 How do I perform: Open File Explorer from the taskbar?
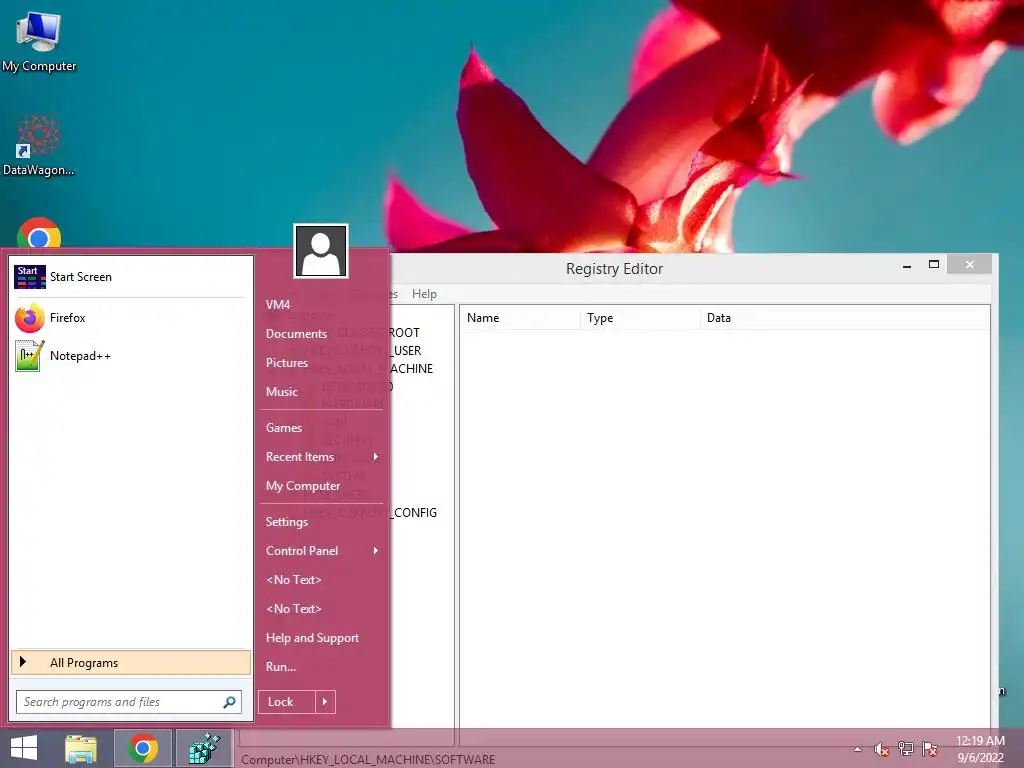[x=81, y=748]
